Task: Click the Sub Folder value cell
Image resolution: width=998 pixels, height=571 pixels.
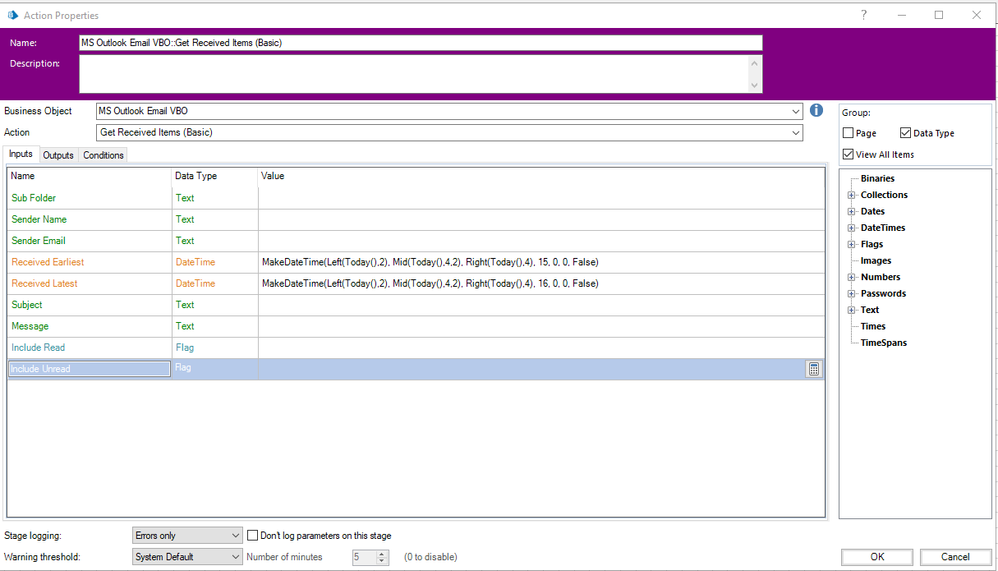Action: [x=541, y=198]
